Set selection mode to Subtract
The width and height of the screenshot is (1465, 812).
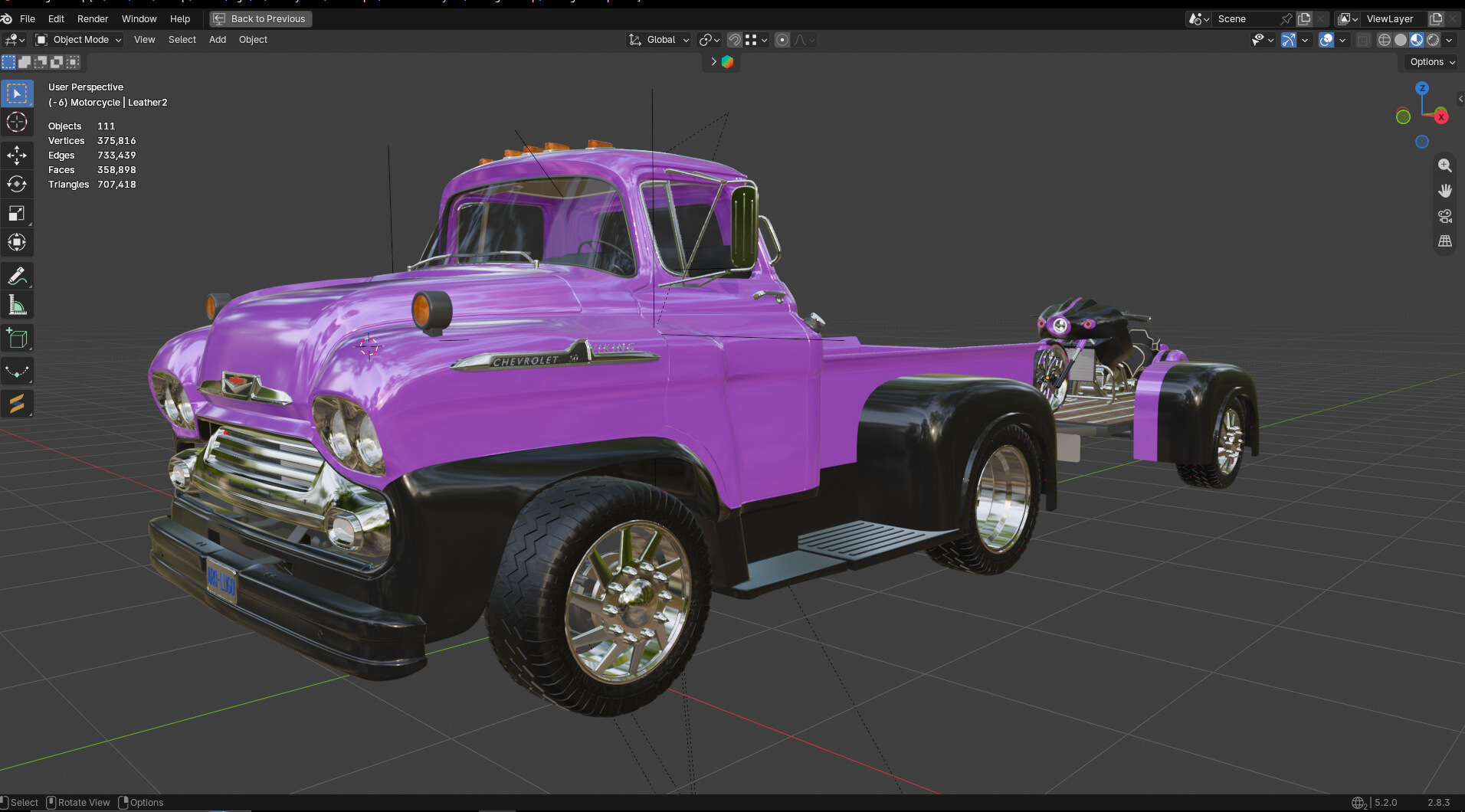(41, 62)
